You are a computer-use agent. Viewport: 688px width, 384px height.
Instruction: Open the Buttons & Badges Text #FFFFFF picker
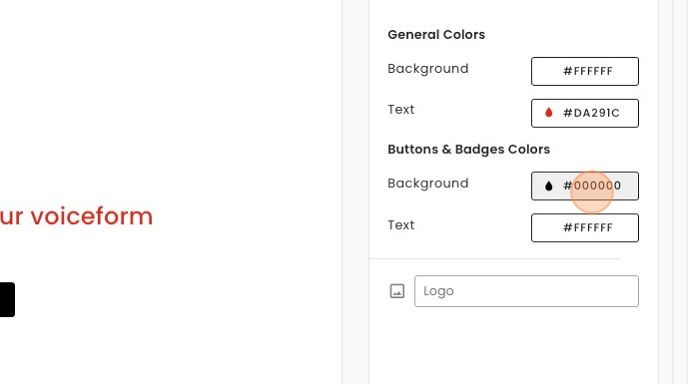pyautogui.click(x=585, y=228)
